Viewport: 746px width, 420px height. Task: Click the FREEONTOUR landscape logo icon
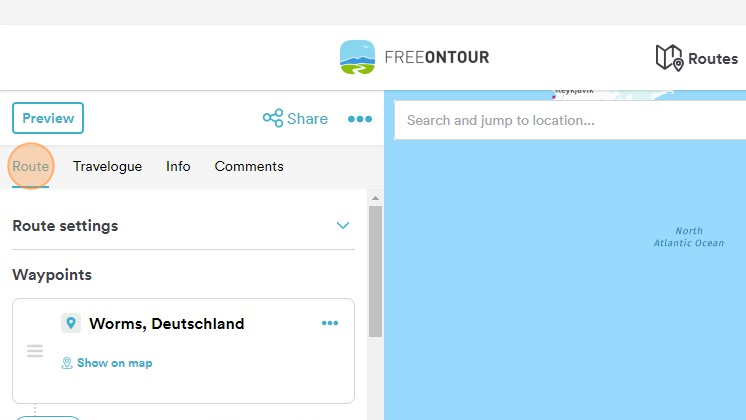pyautogui.click(x=357, y=57)
